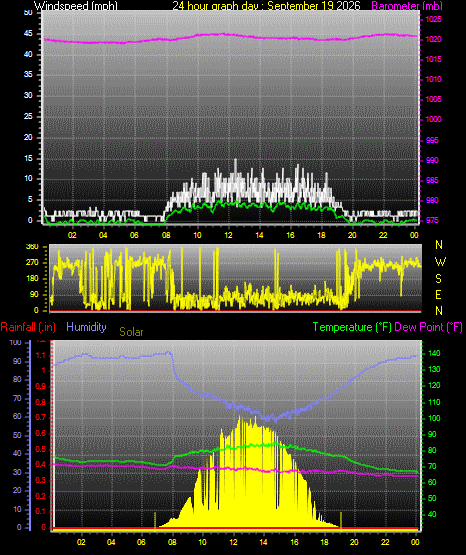466x555 pixels.
Task: Click the Humidity legend label
Action: pyautogui.click(x=86, y=327)
